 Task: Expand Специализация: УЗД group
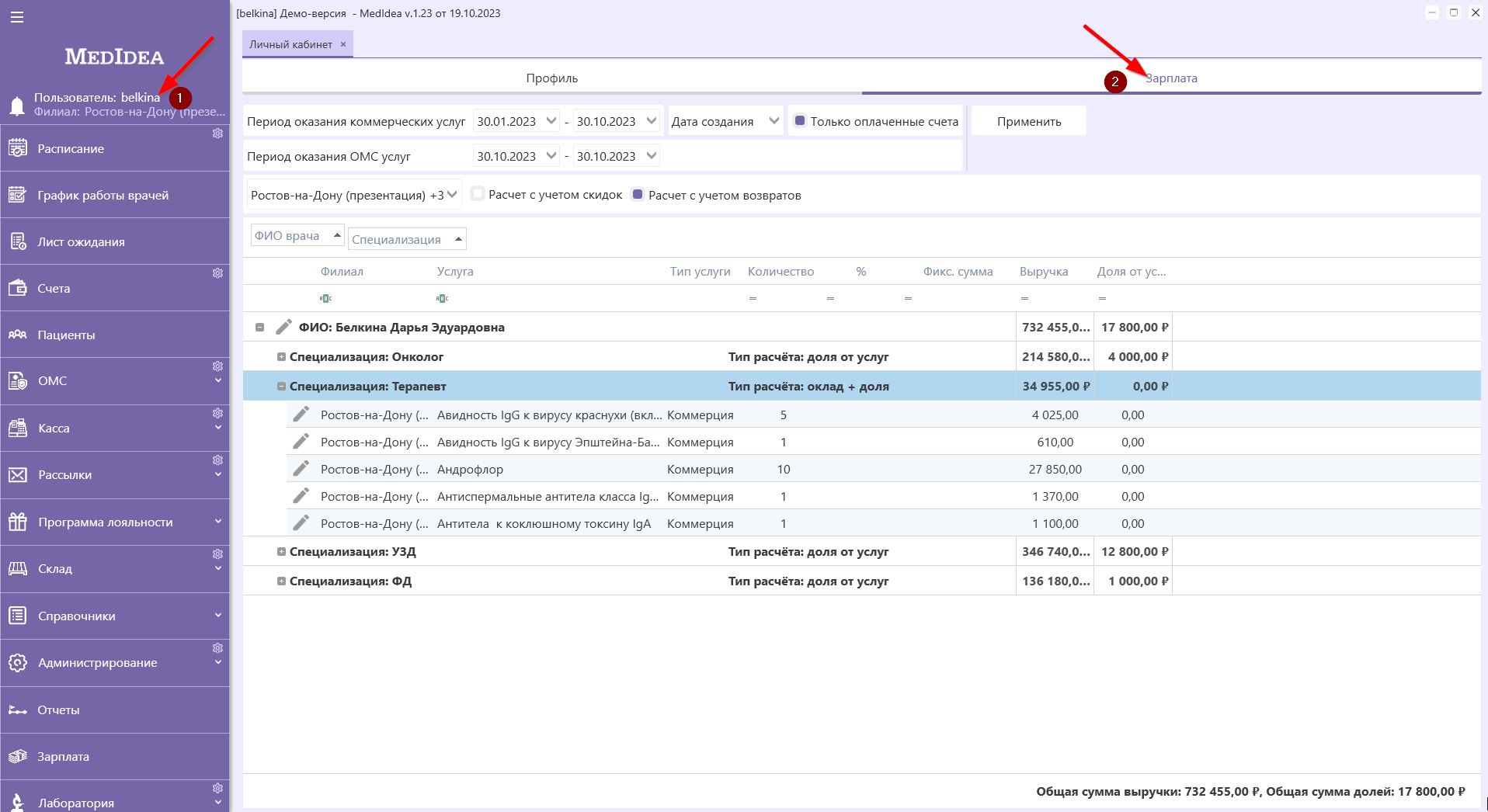pyautogui.click(x=281, y=552)
